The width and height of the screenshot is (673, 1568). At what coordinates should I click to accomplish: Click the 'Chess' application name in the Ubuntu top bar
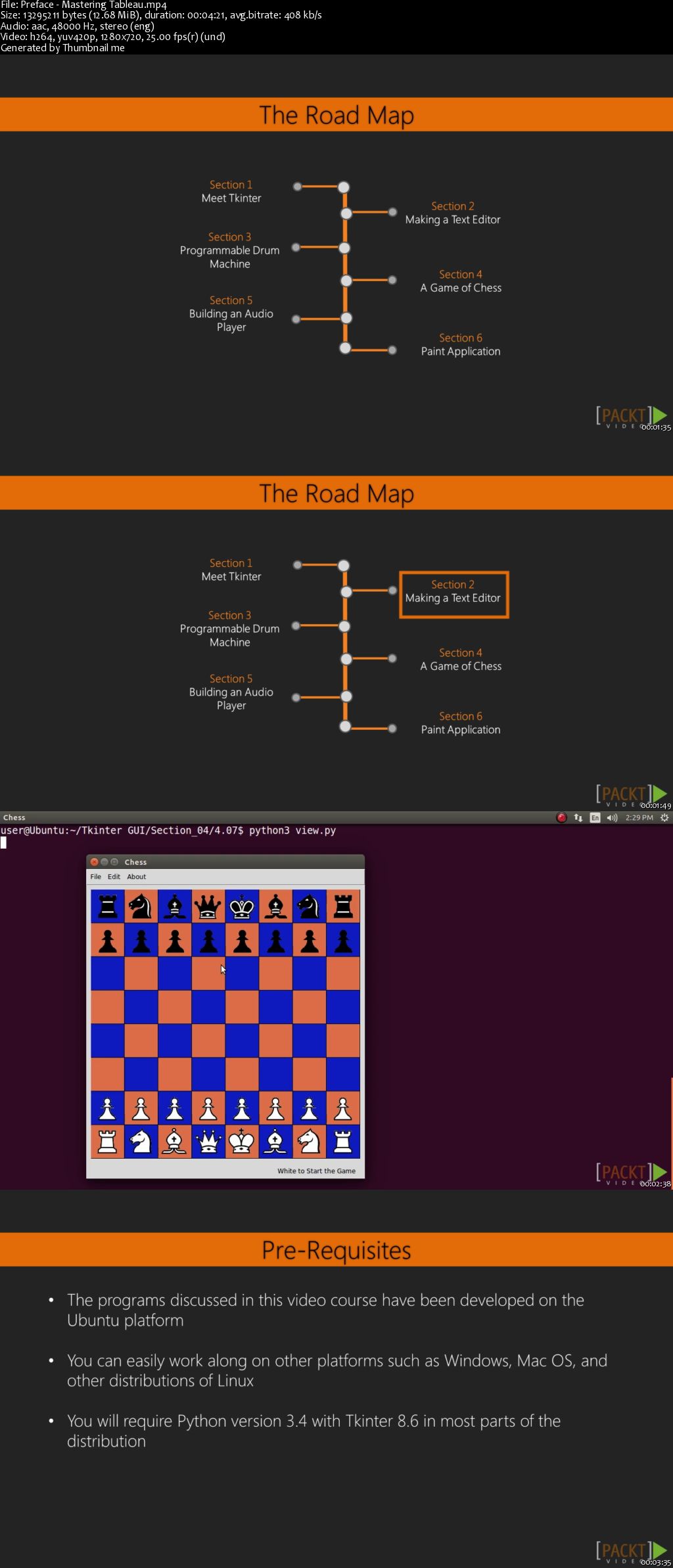(x=14, y=817)
